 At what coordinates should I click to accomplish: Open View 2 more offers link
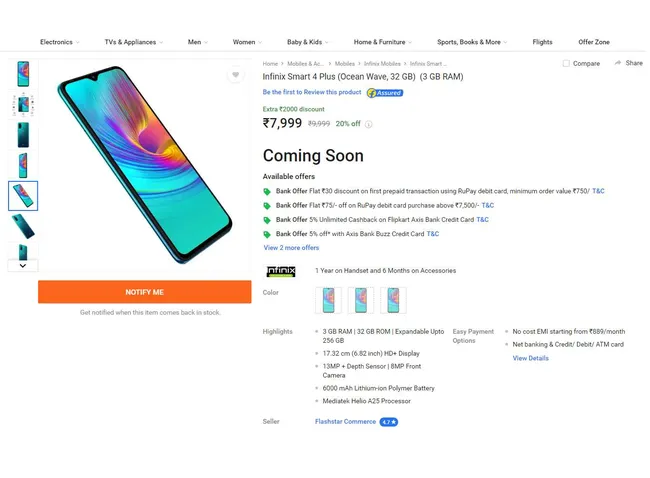point(291,247)
